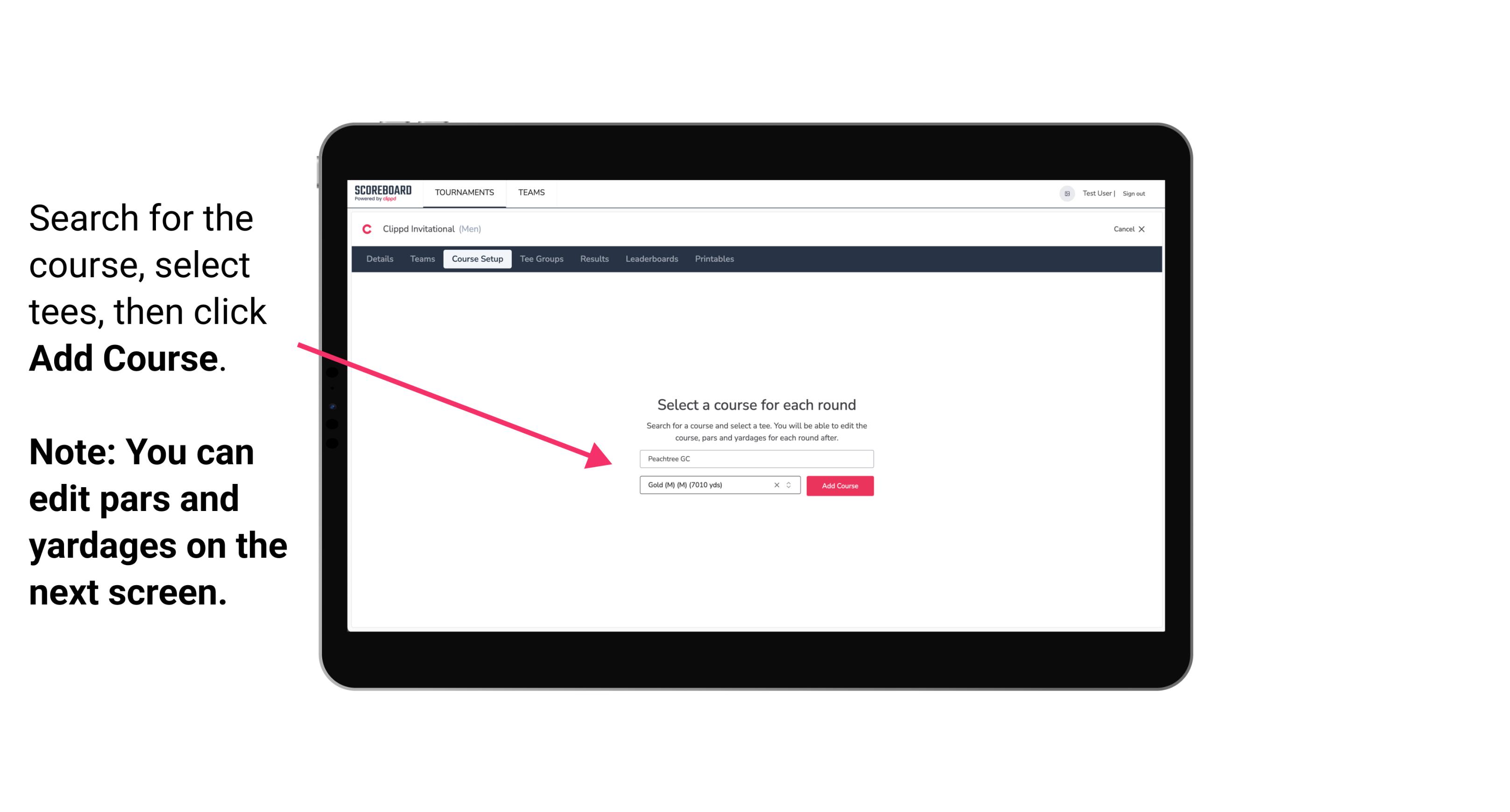Select the Course Setup tab
This screenshot has height=812, width=1510.
pos(477,259)
